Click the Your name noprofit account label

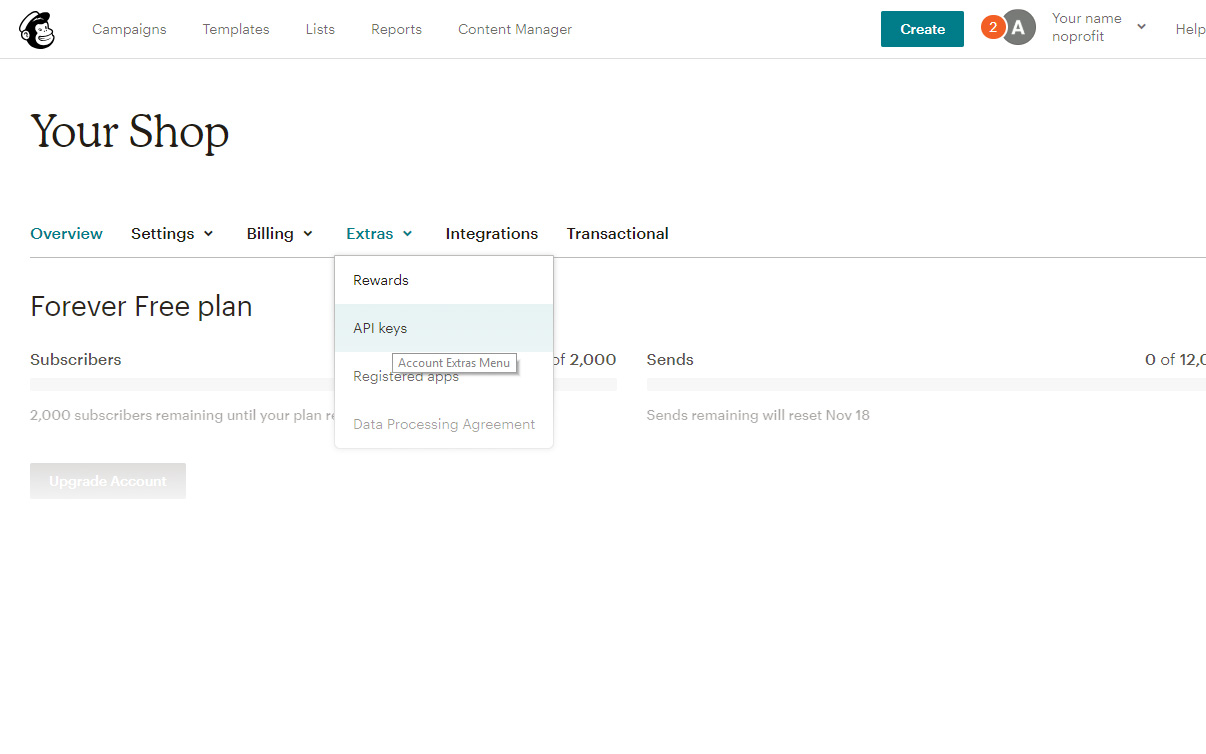click(x=1086, y=28)
